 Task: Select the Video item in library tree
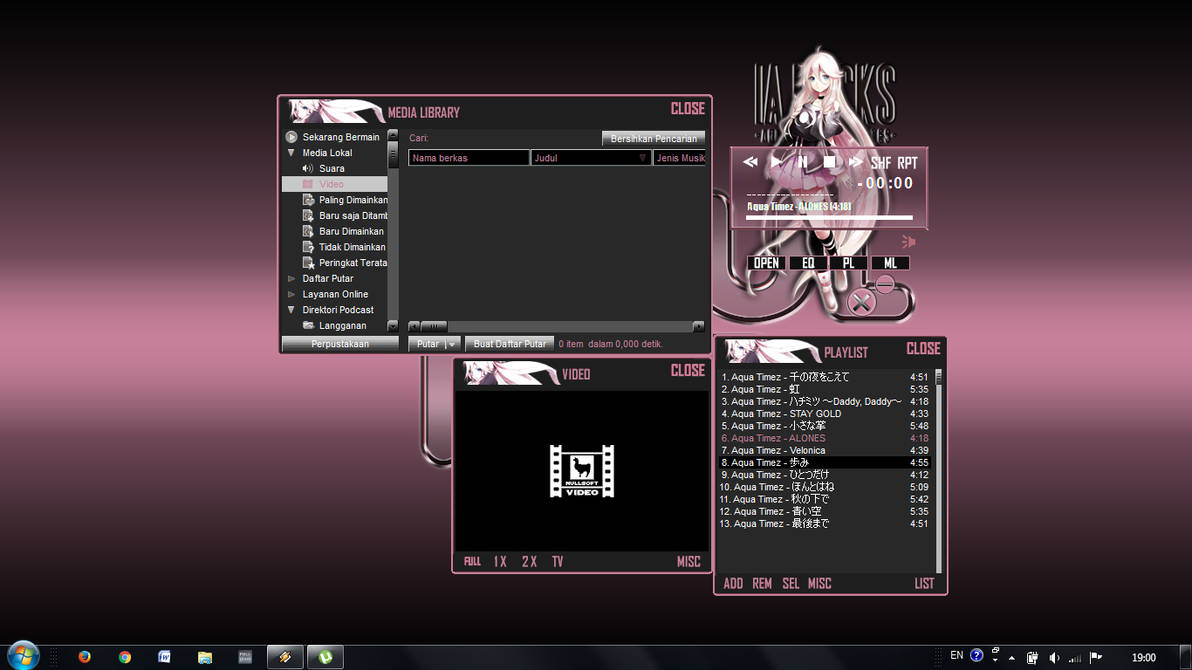coord(334,184)
